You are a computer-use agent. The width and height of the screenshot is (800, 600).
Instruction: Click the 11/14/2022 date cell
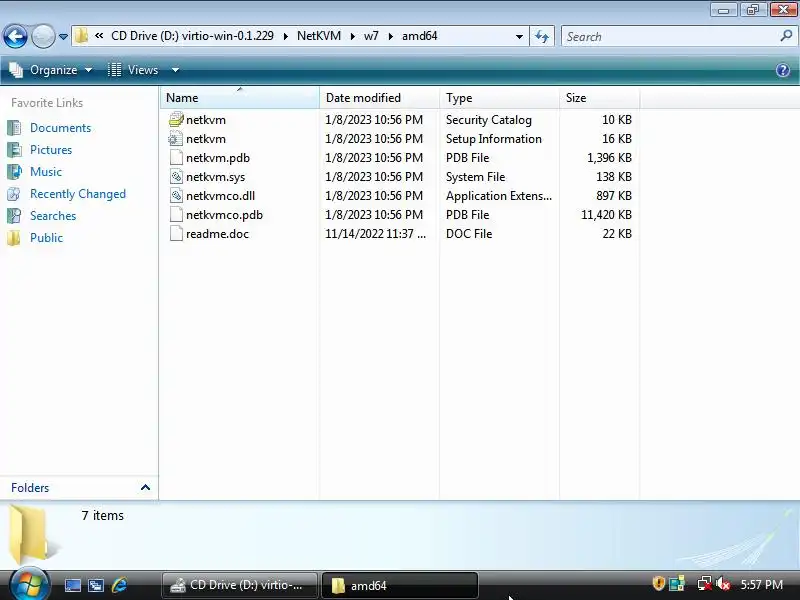pos(375,234)
